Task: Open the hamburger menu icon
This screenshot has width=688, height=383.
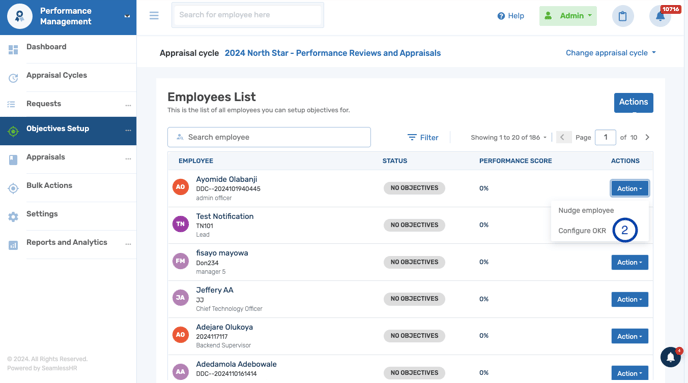Action: (154, 16)
